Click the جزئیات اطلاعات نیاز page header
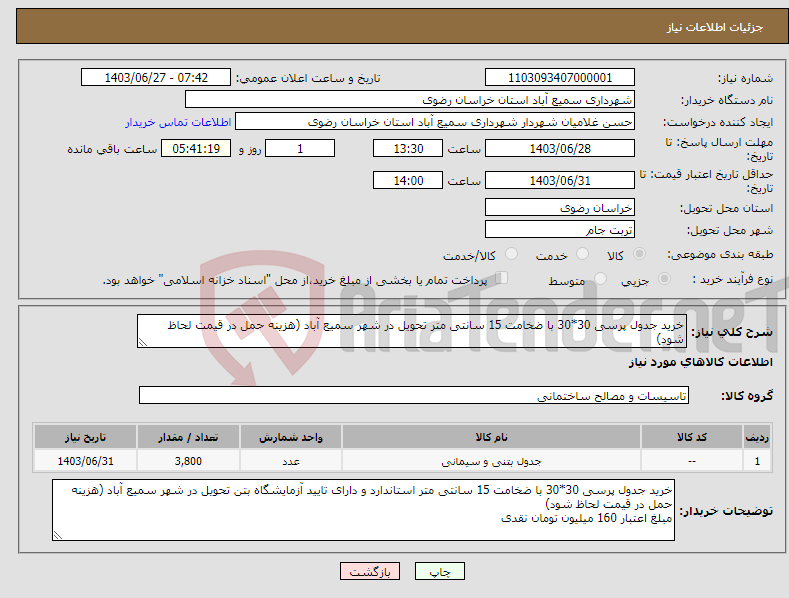 715,27
